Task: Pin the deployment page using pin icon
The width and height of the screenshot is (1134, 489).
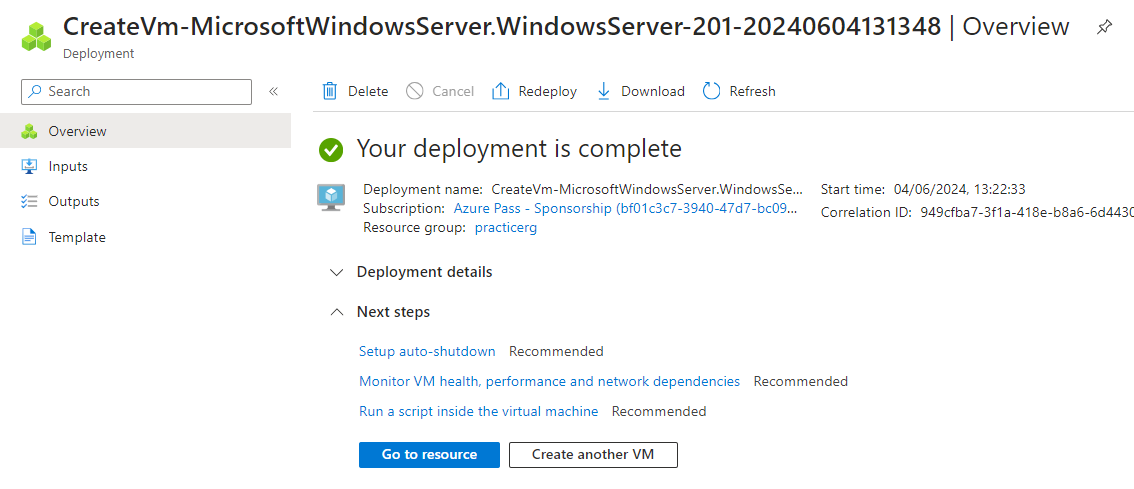Action: [x=1104, y=28]
